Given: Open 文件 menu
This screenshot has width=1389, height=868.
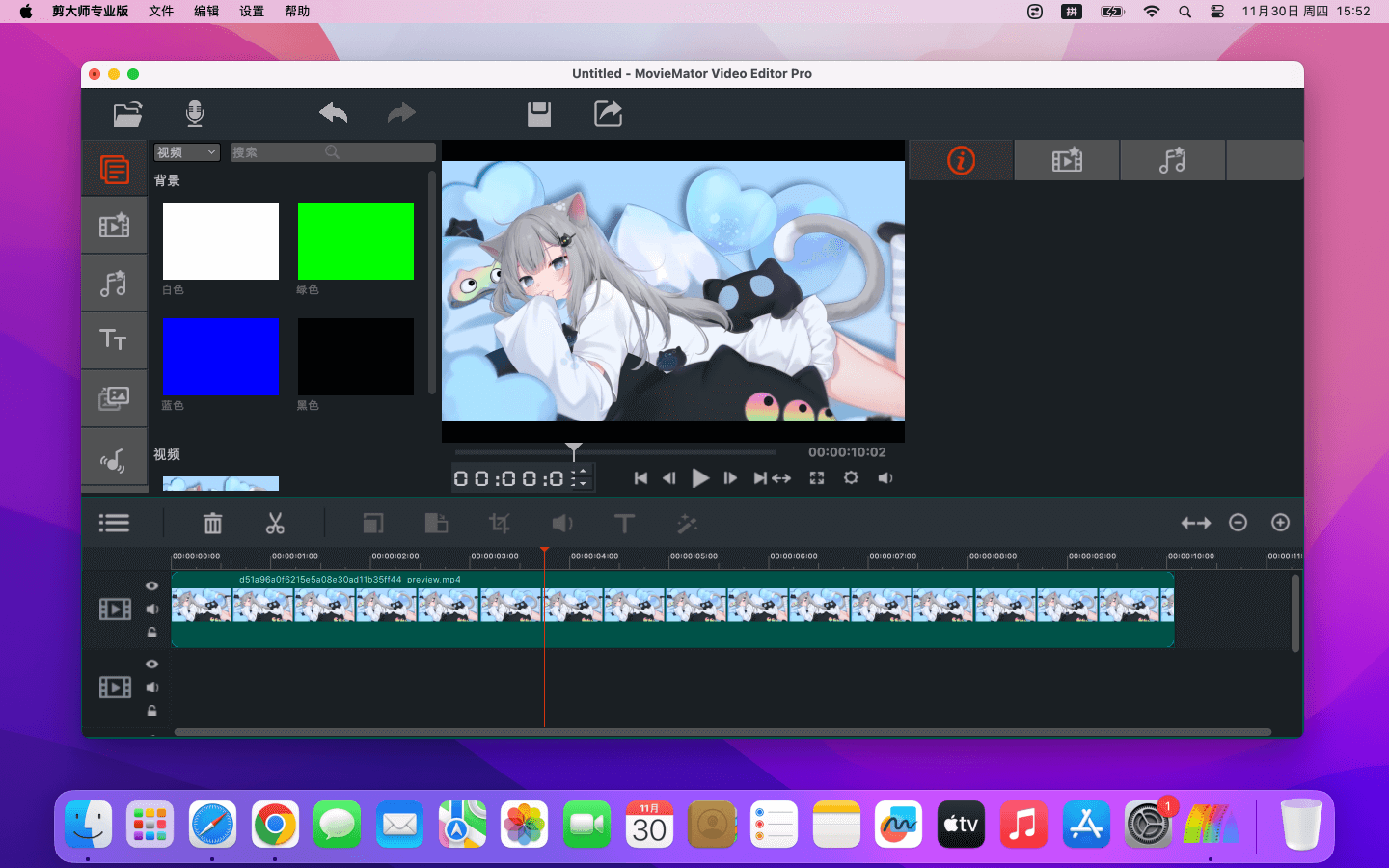Looking at the screenshot, I should click(161, 12).
